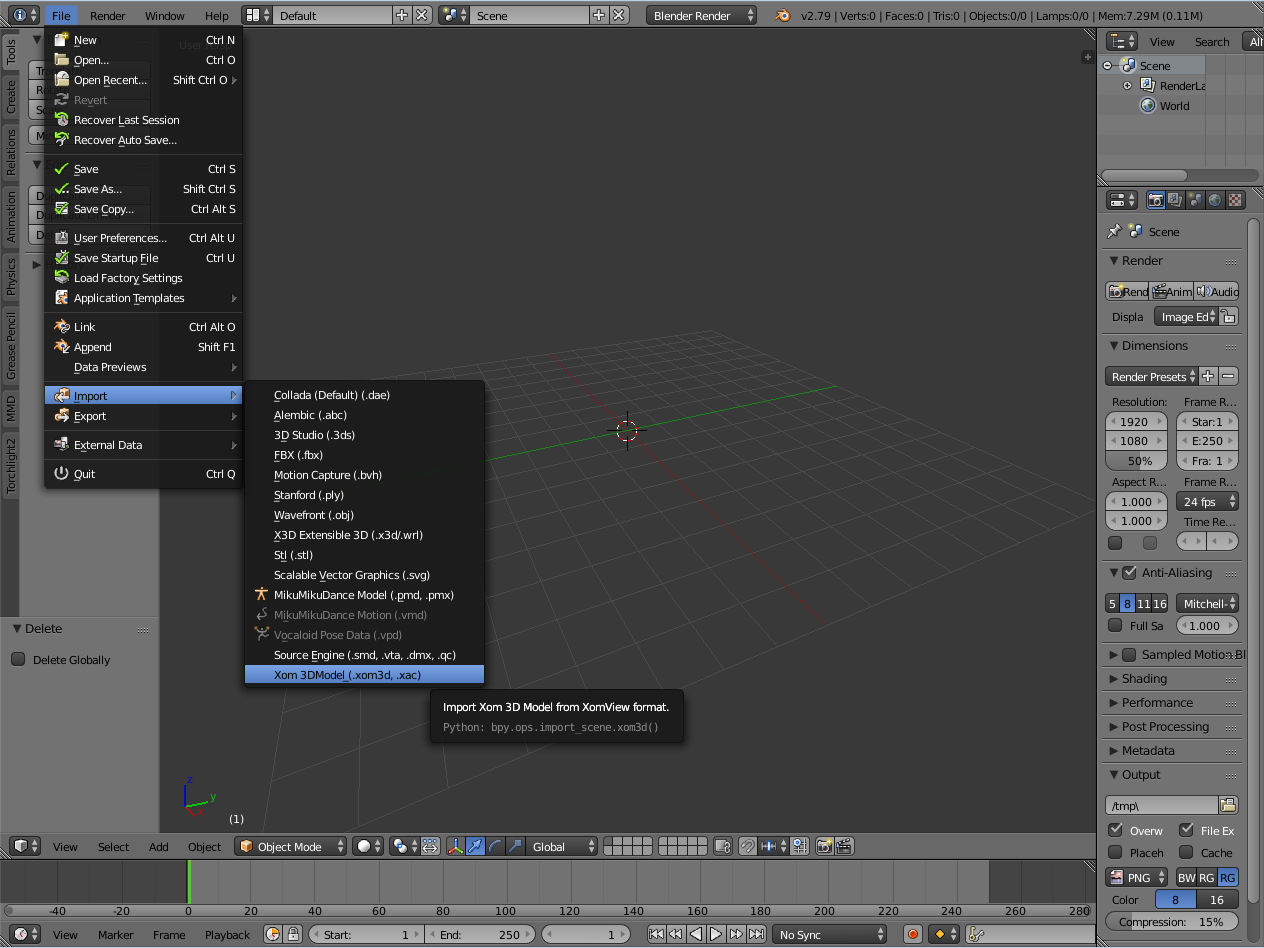The height and width of the screenshot is (948, 1264).
Task: Open the World properties globe tab
Action: click(1215, 200)
